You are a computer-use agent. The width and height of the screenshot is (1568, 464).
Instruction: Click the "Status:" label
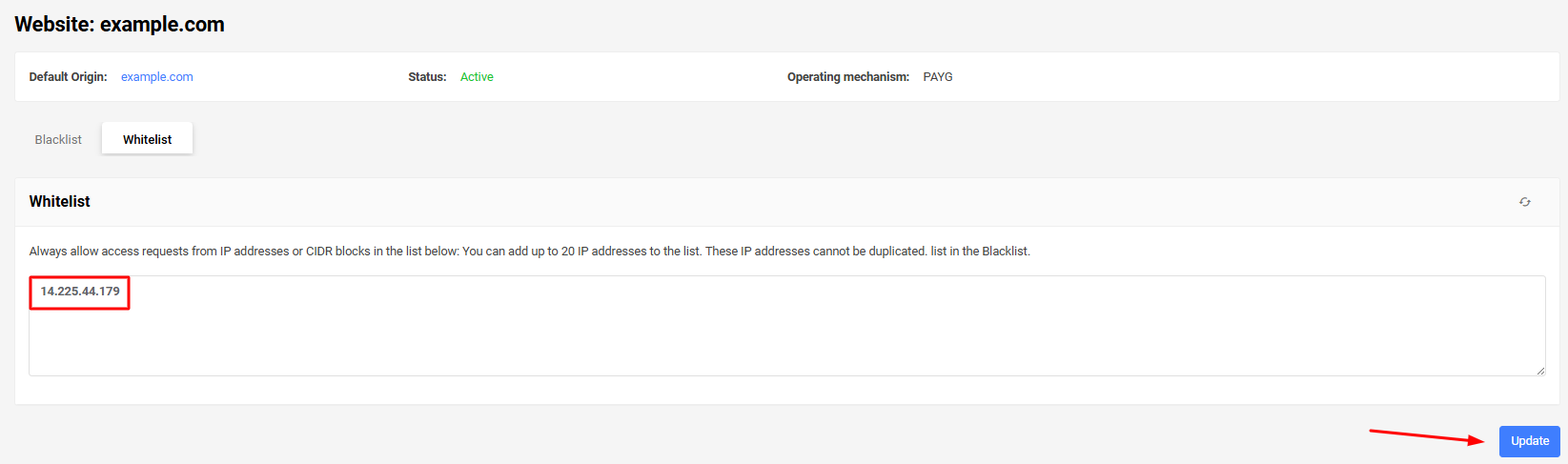click(427, 77)
